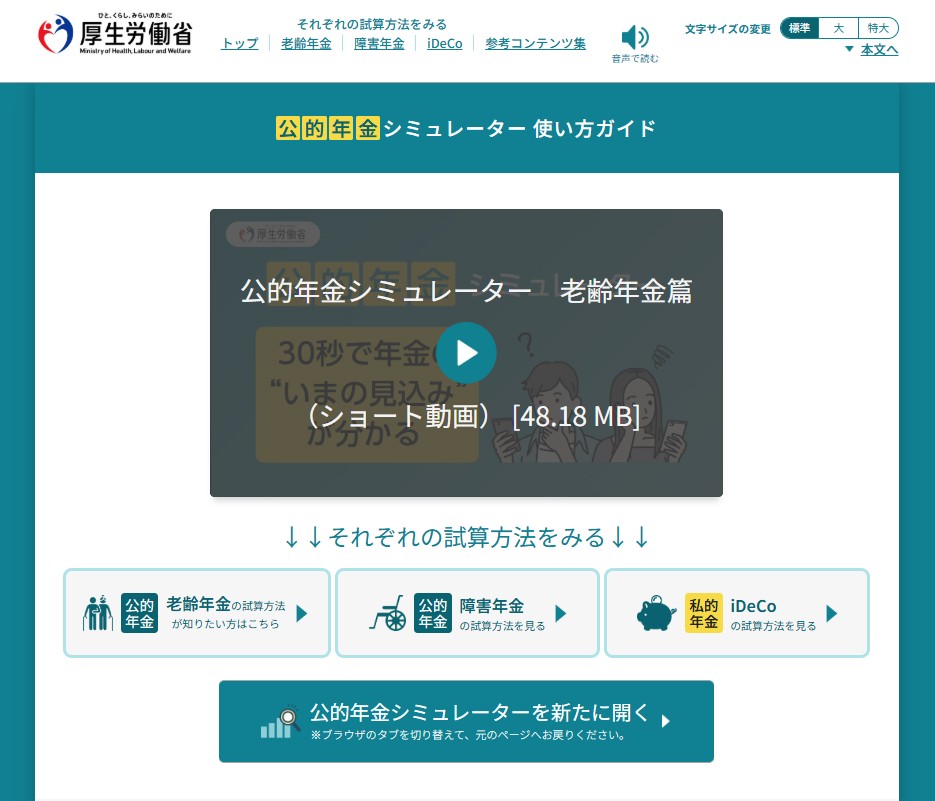Screen dimensions: 935x801
Task: Click the yellow 私的年金 badge on iDeCo card
Action: 704,612
